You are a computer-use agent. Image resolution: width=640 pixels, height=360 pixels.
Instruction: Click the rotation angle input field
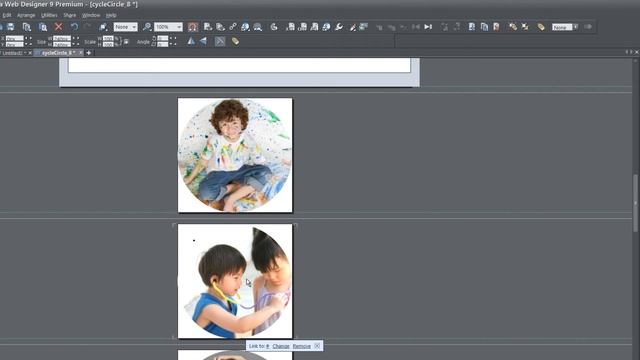pos(162,38)
